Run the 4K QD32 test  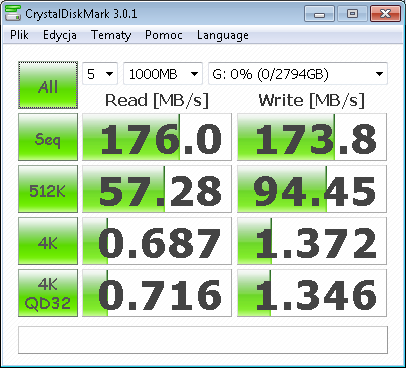coord(48,293)
